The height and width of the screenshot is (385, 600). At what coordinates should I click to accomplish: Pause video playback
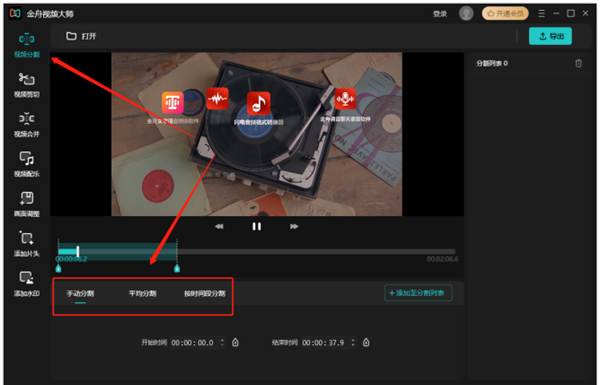pos(256,227)
